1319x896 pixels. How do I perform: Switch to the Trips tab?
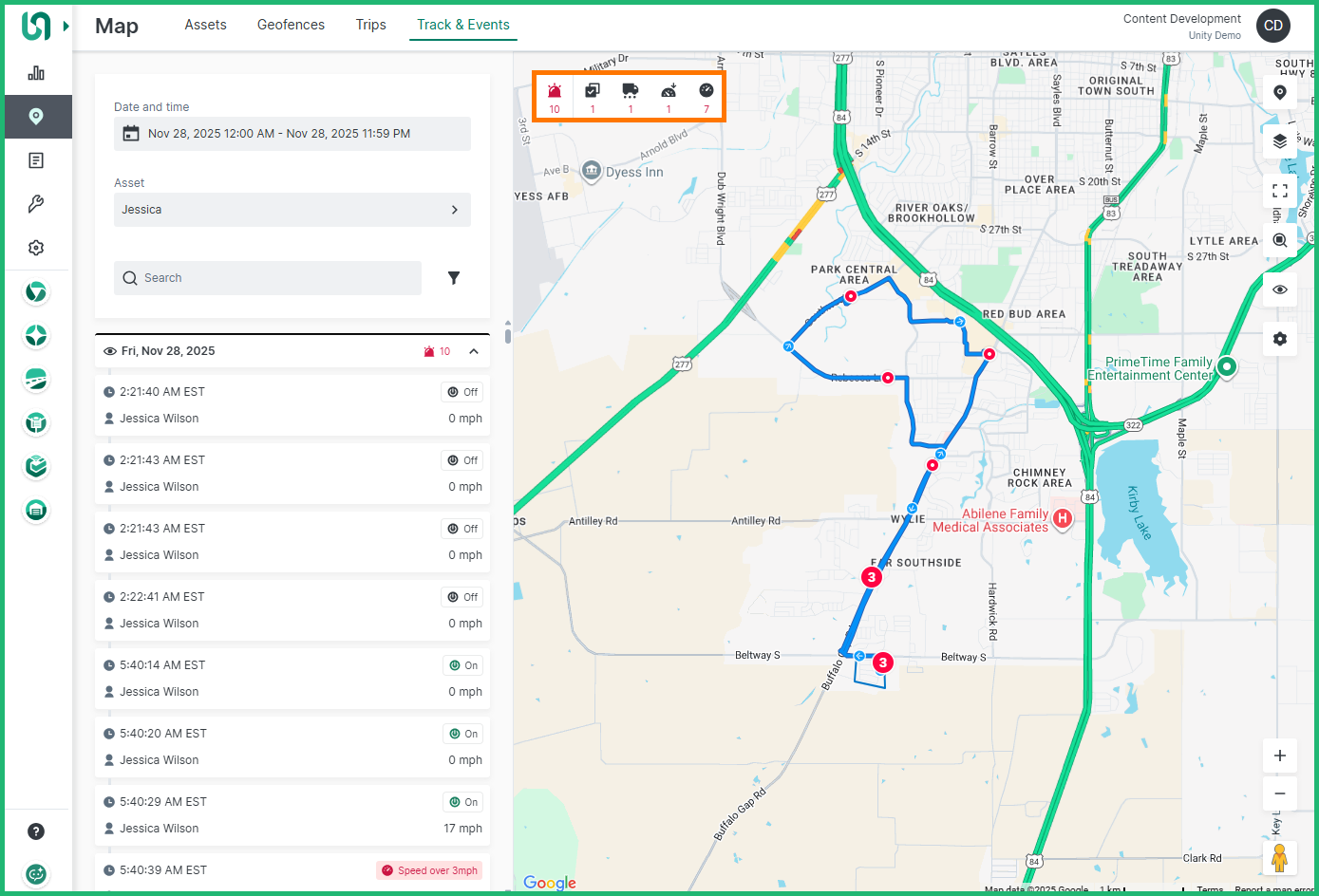370,25
